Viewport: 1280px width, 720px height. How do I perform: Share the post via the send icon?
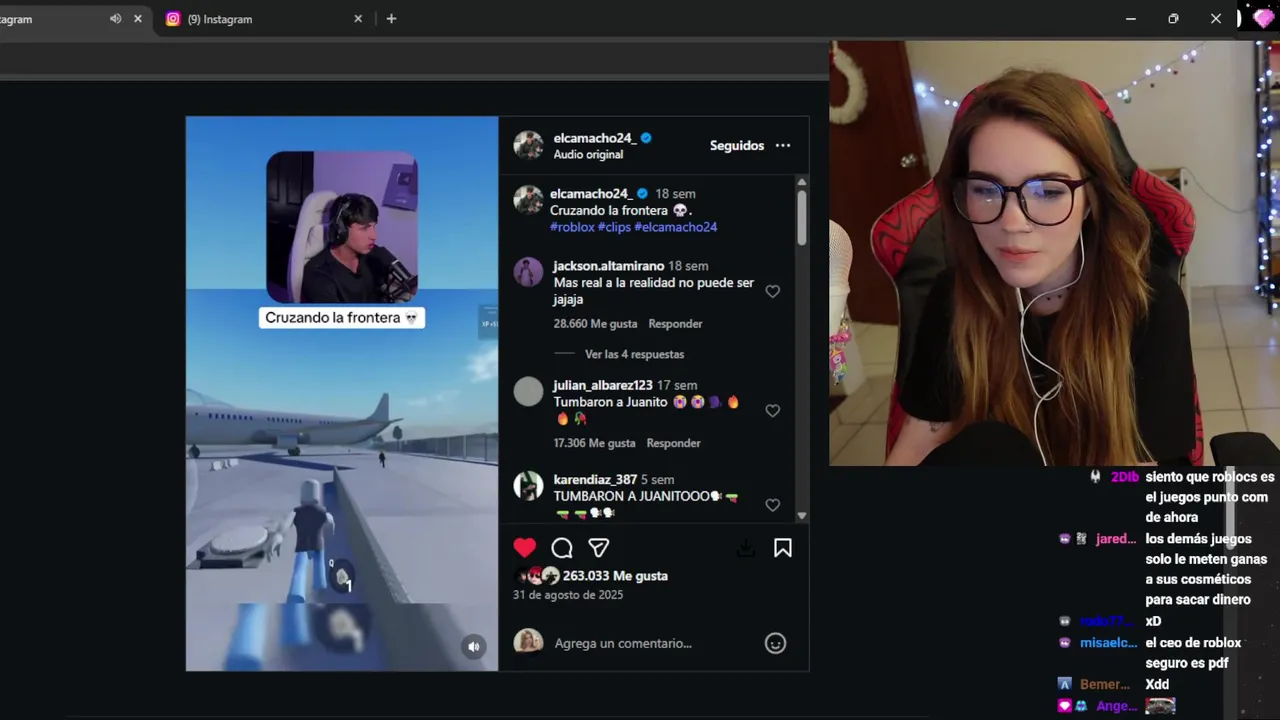click(599, 547)
